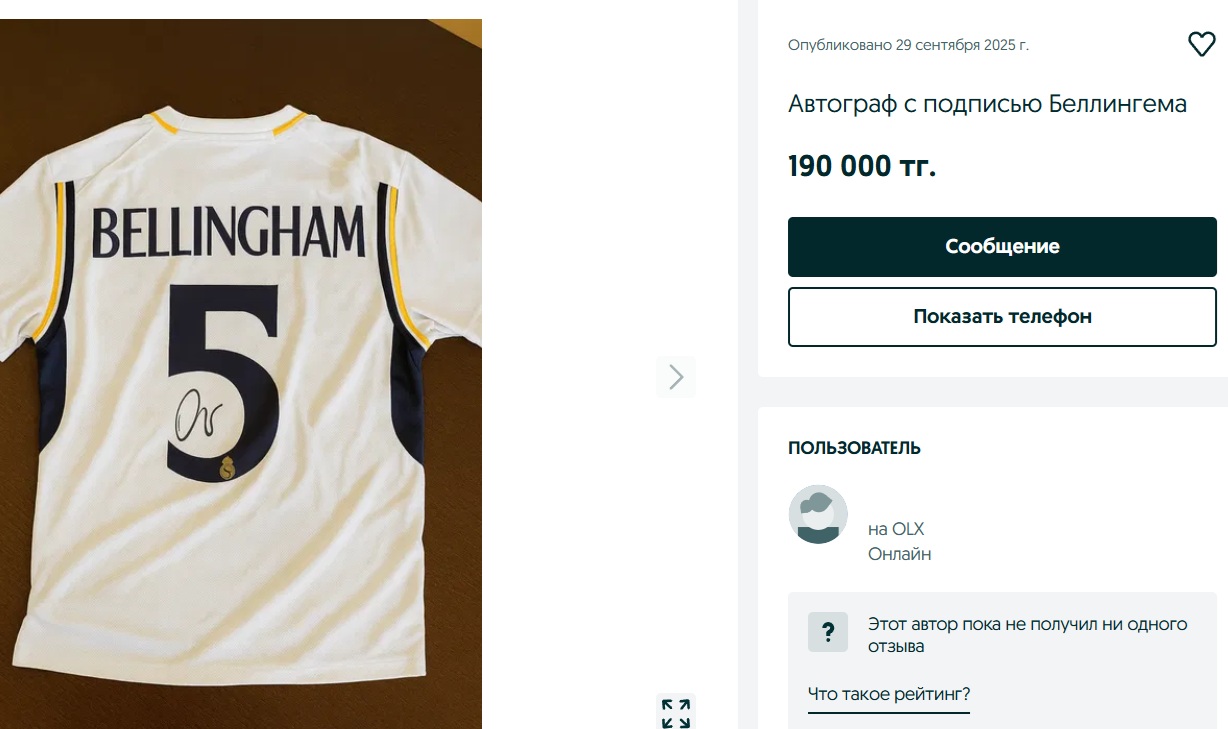Click the ПОЛЬЗОВАТЕЛЬ section heading
Viewport: 1228px width, 729px height.
(854, 448)
